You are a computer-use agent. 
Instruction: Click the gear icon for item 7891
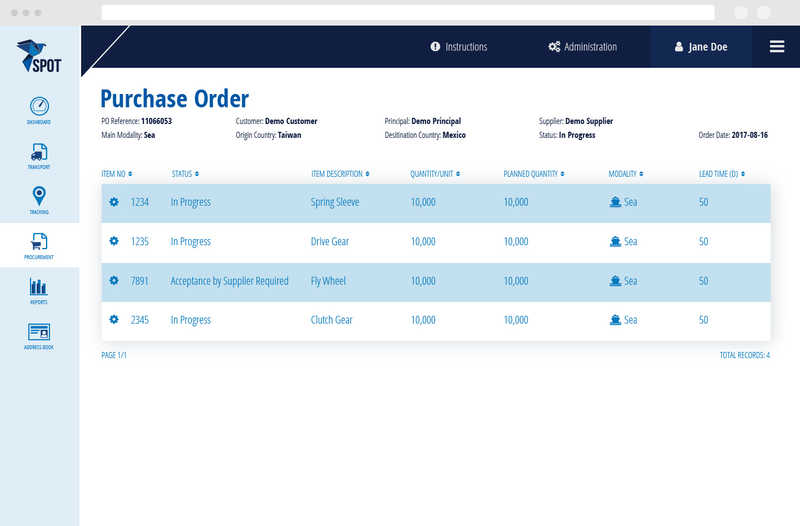114,281
